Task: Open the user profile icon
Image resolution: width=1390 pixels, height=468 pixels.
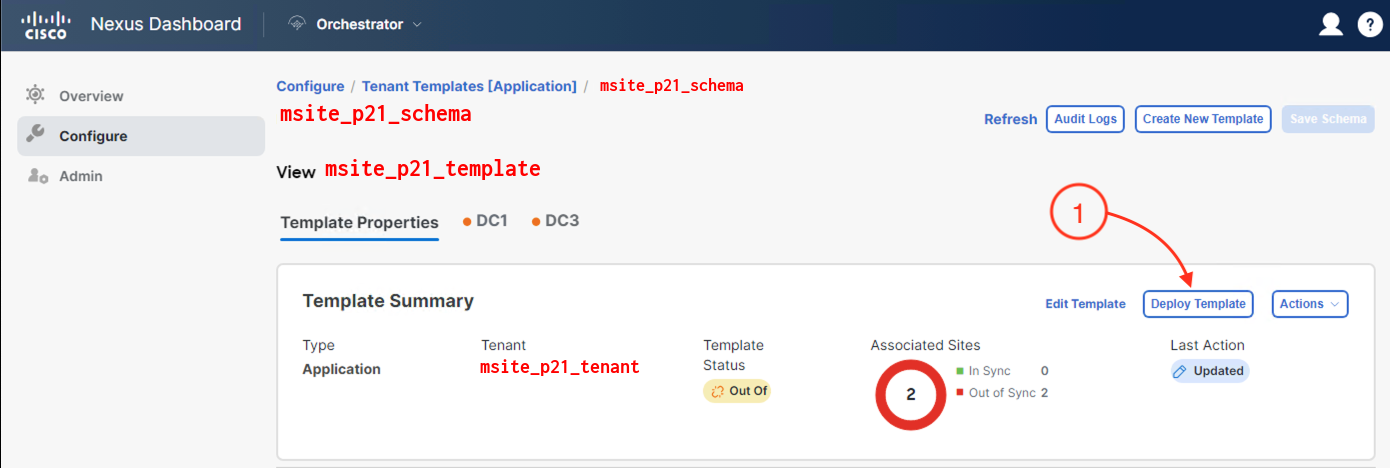Action: (1330, 25)
